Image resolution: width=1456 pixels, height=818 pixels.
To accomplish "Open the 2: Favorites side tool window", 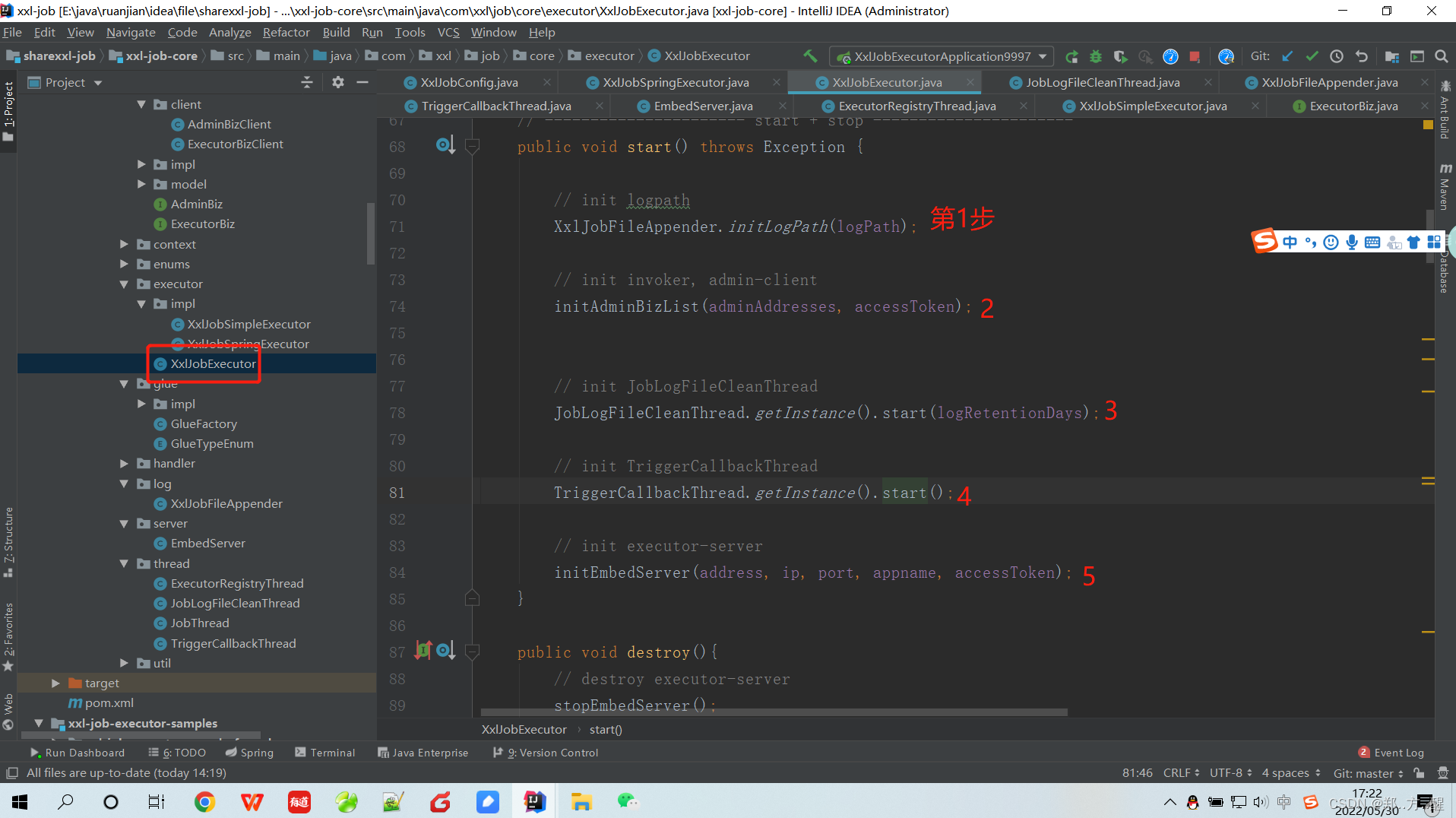I will pos(8,637).
